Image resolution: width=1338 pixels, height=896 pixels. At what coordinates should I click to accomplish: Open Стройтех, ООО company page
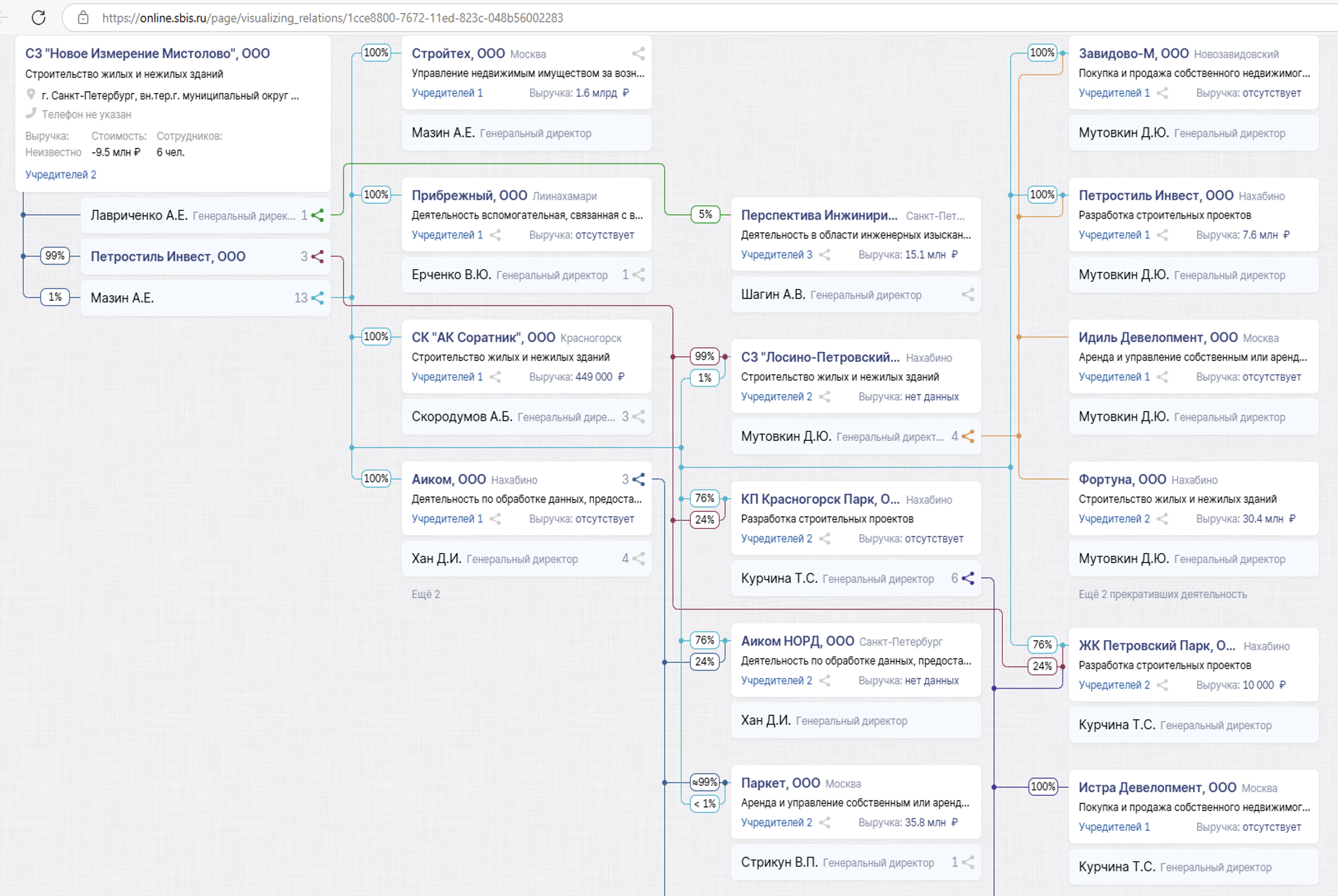(458, 53)
